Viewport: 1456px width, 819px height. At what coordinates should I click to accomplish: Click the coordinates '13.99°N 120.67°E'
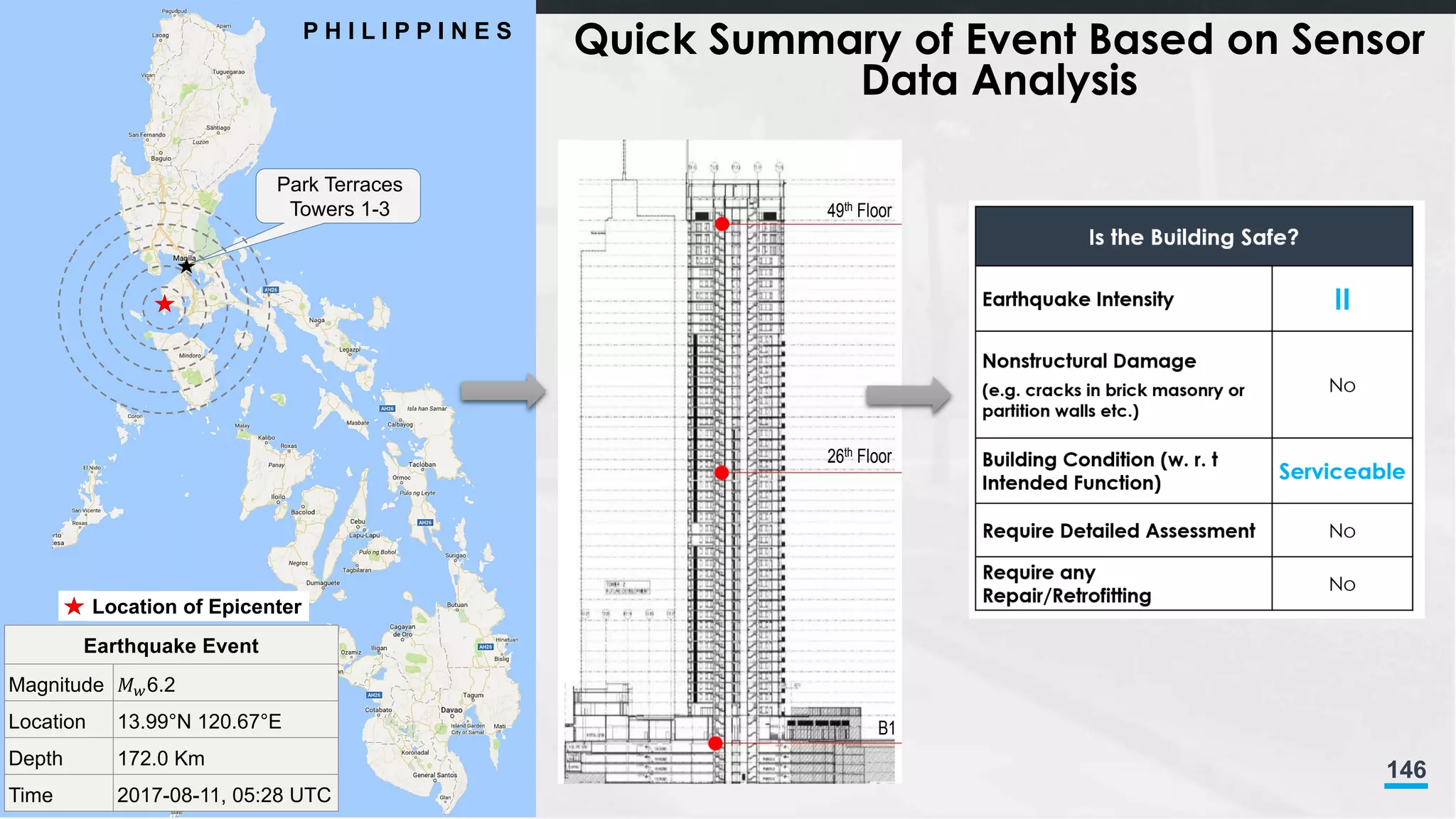coord(200,722)
